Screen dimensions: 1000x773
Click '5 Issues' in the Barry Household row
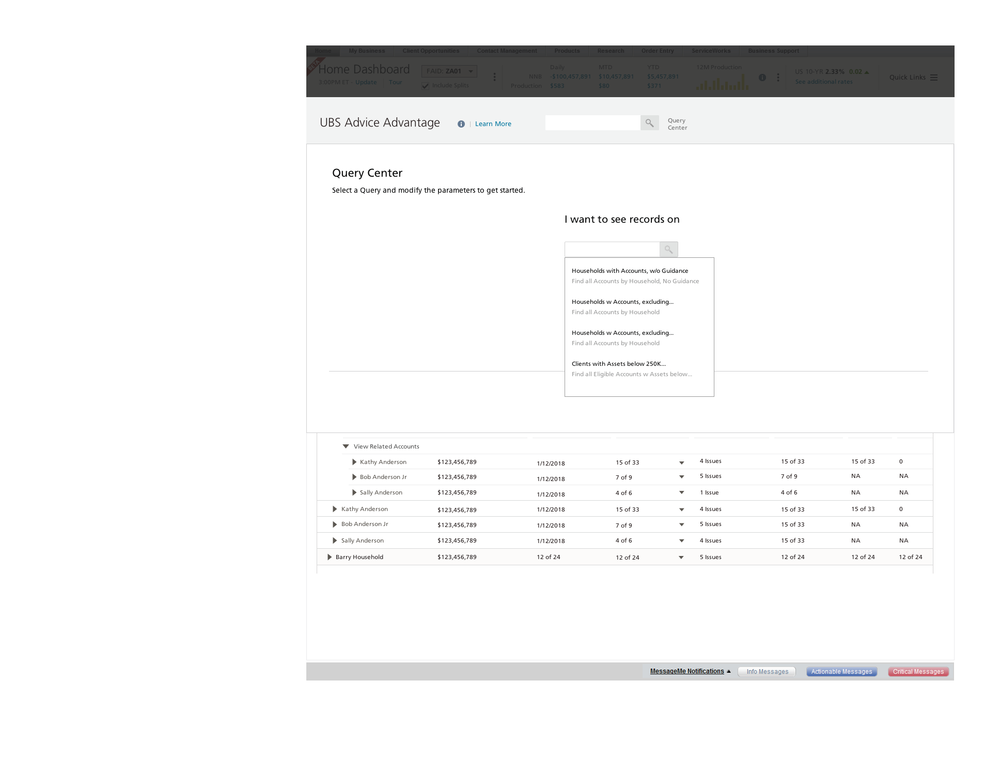pyautogui.click(x=710, y=557)
